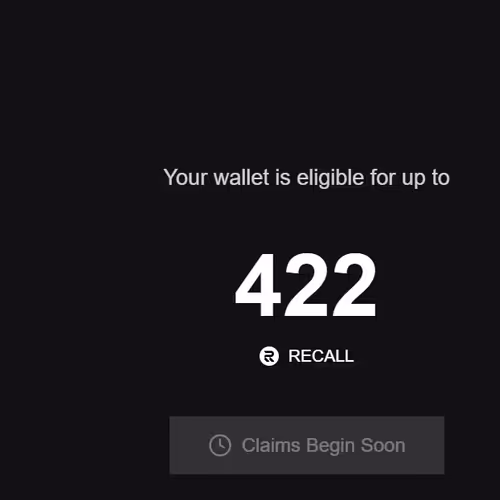Click the clock icon in the claims button
Viewport: 500px width, 500px height.
[x=220, y=445]
